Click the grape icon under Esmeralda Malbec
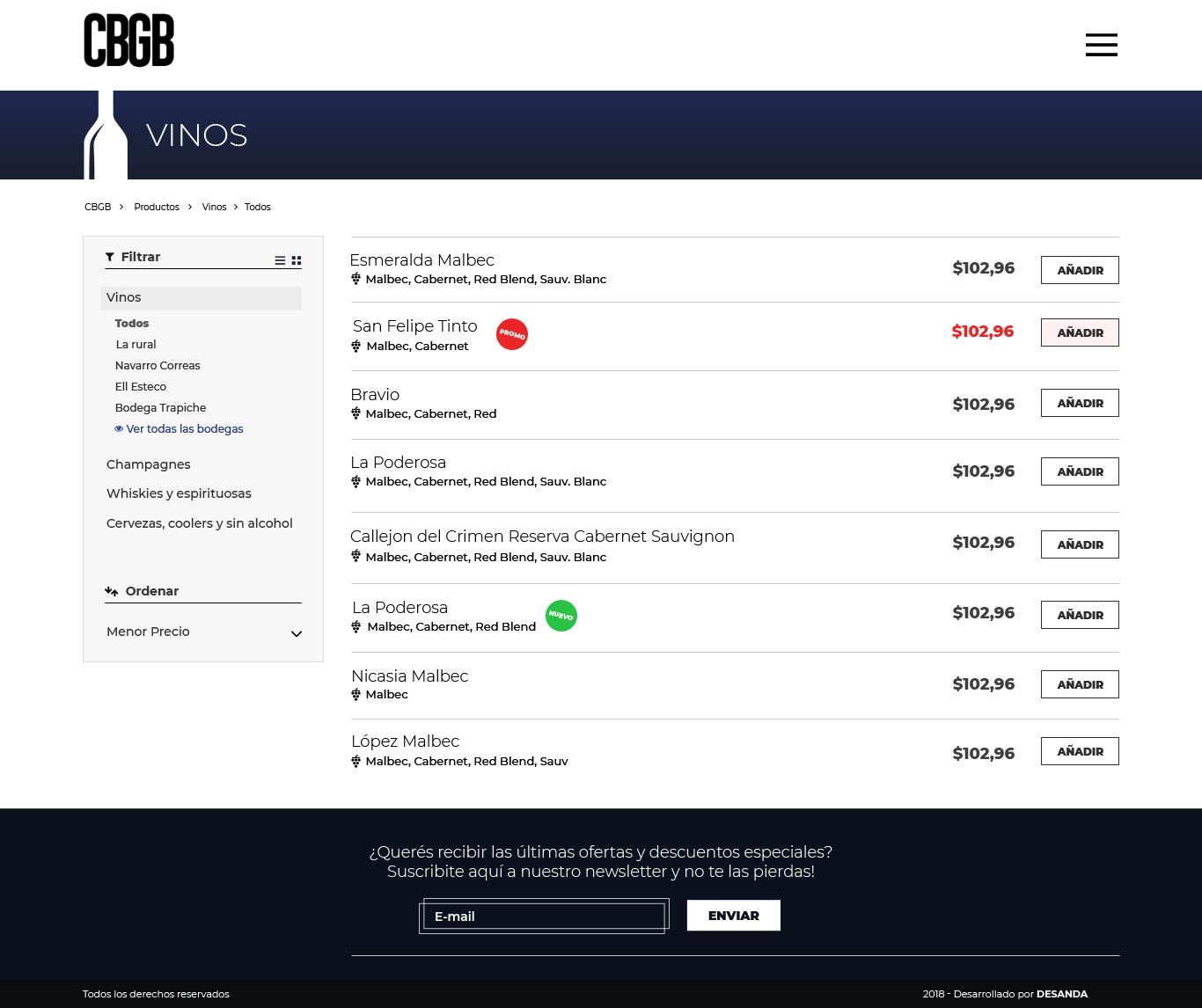Image resolution: width=1202 pixels, height=1008 pixels. (355, 279)
